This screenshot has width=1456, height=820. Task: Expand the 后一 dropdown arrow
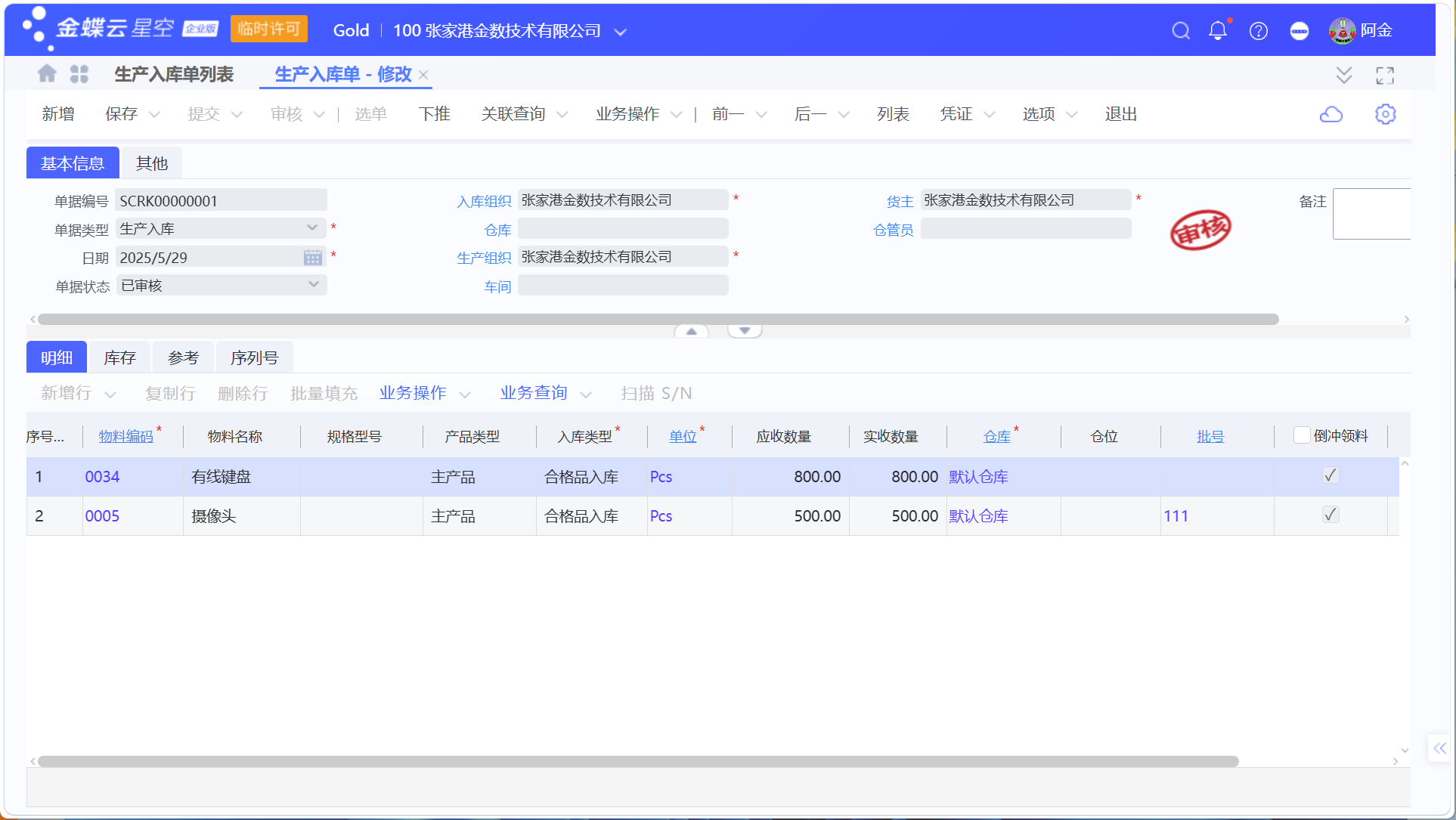[844, 115]
